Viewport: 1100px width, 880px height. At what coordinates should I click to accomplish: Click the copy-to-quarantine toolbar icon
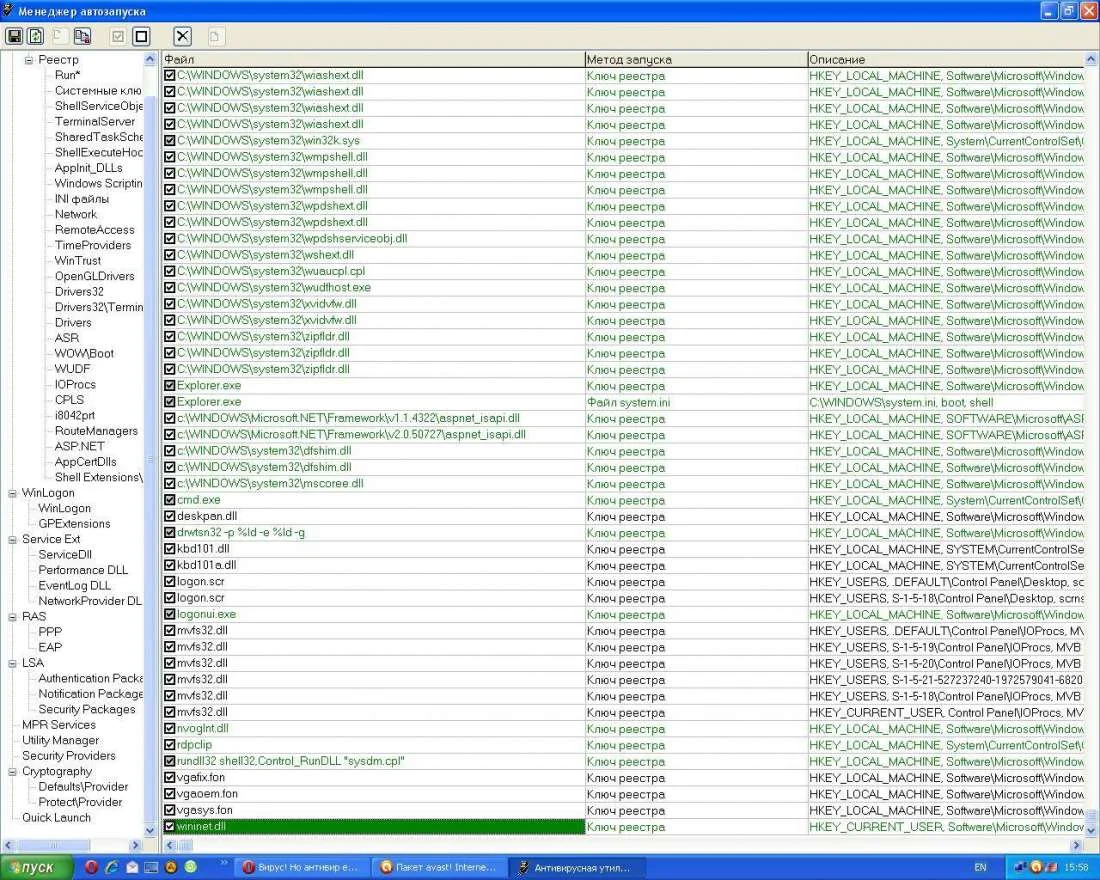[x=82, y=36]
